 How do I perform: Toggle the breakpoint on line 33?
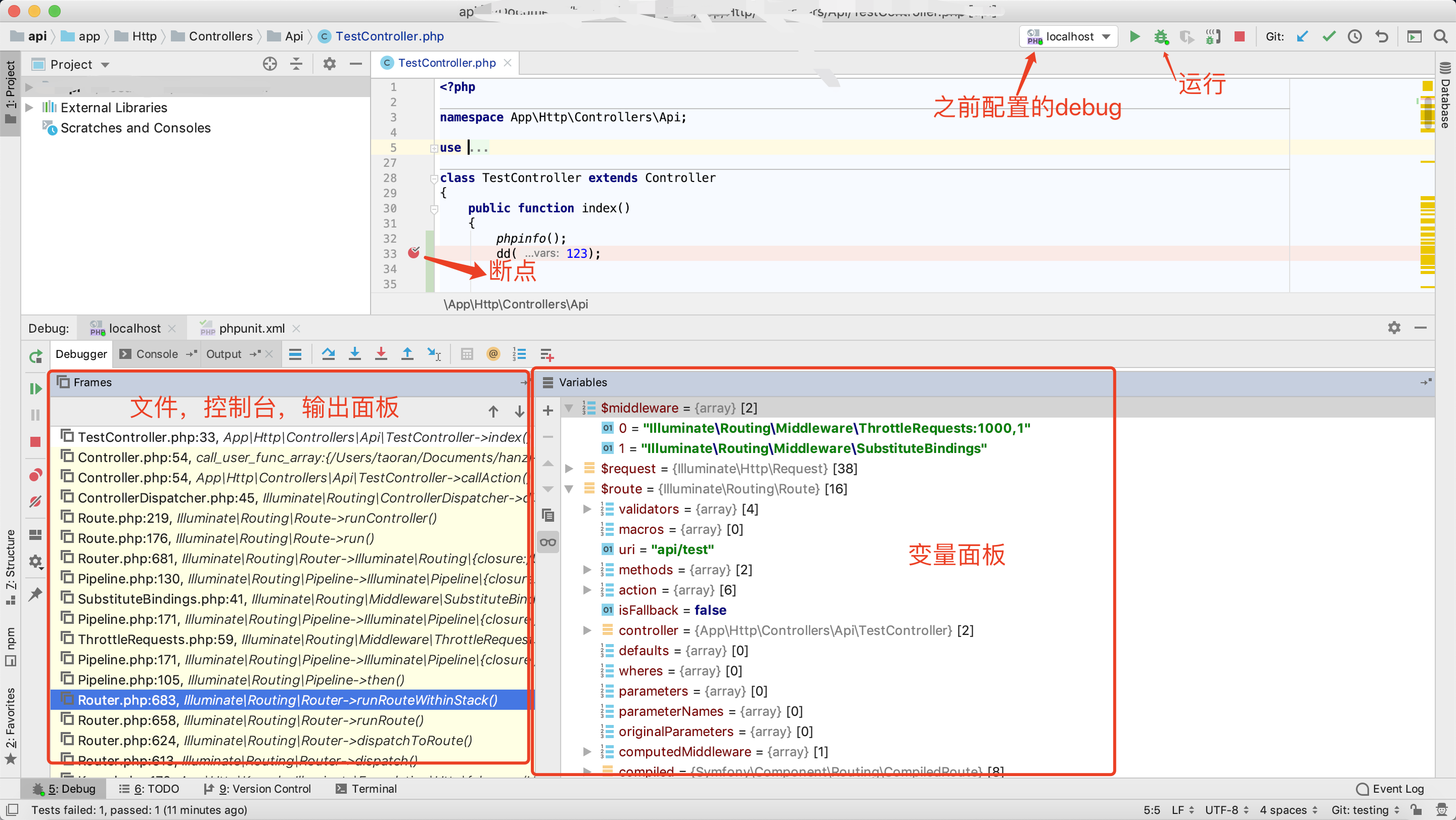coord(414,253)
